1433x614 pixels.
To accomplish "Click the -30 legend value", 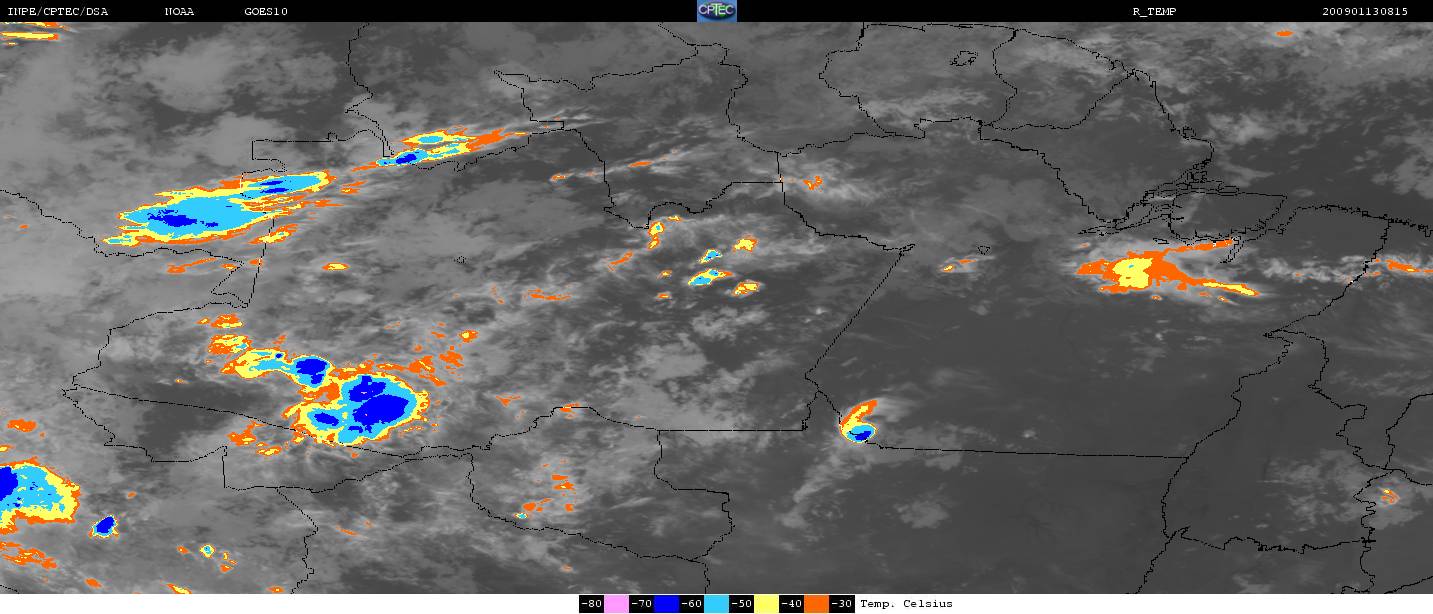I will tap(841, 604).
